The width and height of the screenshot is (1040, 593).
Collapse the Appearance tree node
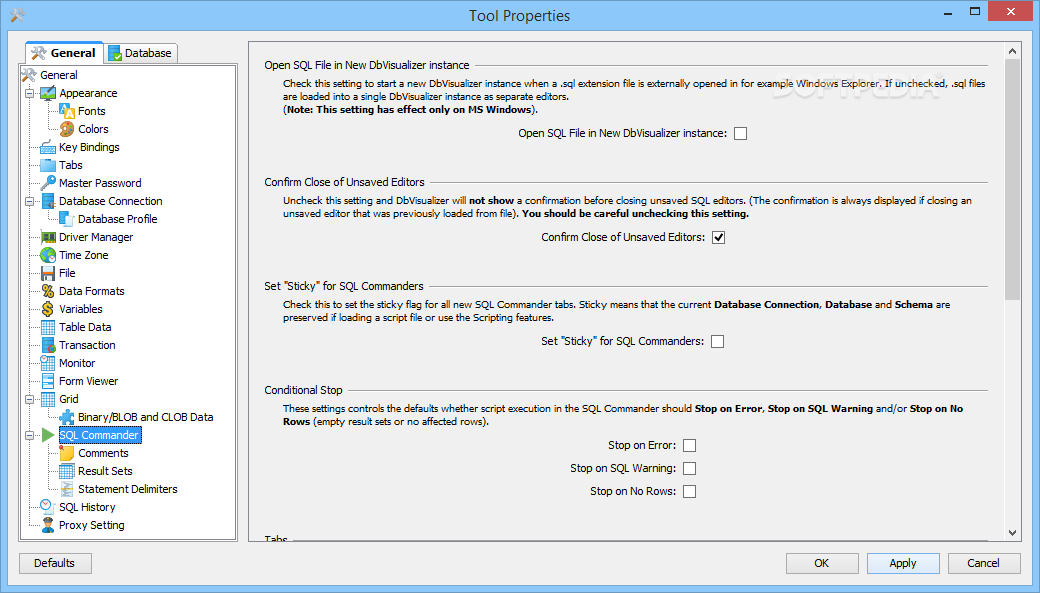(29, 94)
